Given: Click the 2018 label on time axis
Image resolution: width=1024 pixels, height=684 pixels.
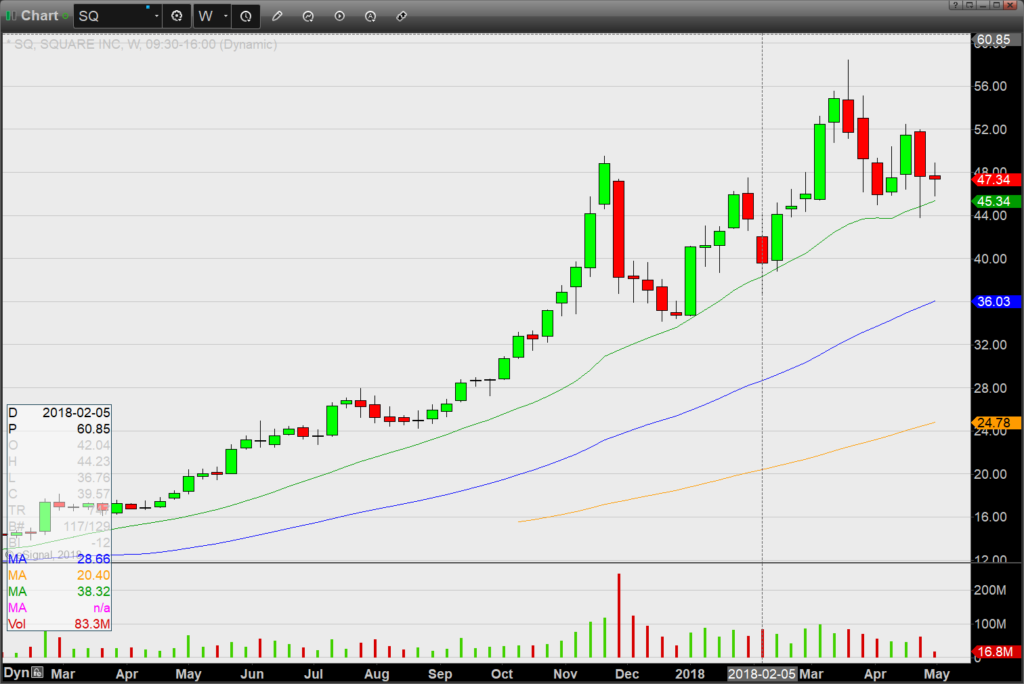Looking at the screenshot, I should point(690,674).
